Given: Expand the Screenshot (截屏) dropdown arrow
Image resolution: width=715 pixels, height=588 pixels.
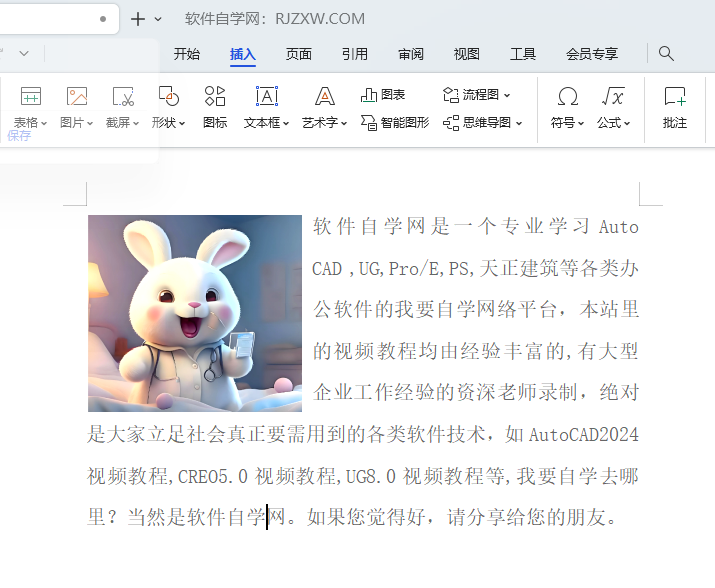Looking at the screenshot, I should point(136,124).
